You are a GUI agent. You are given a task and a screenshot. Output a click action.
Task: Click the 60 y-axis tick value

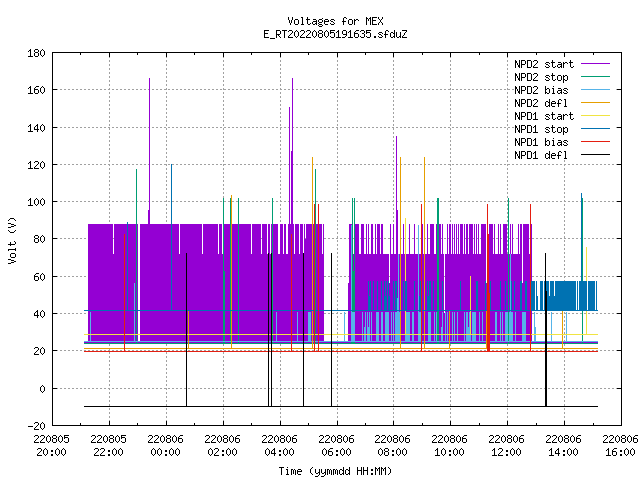point(39,277)
